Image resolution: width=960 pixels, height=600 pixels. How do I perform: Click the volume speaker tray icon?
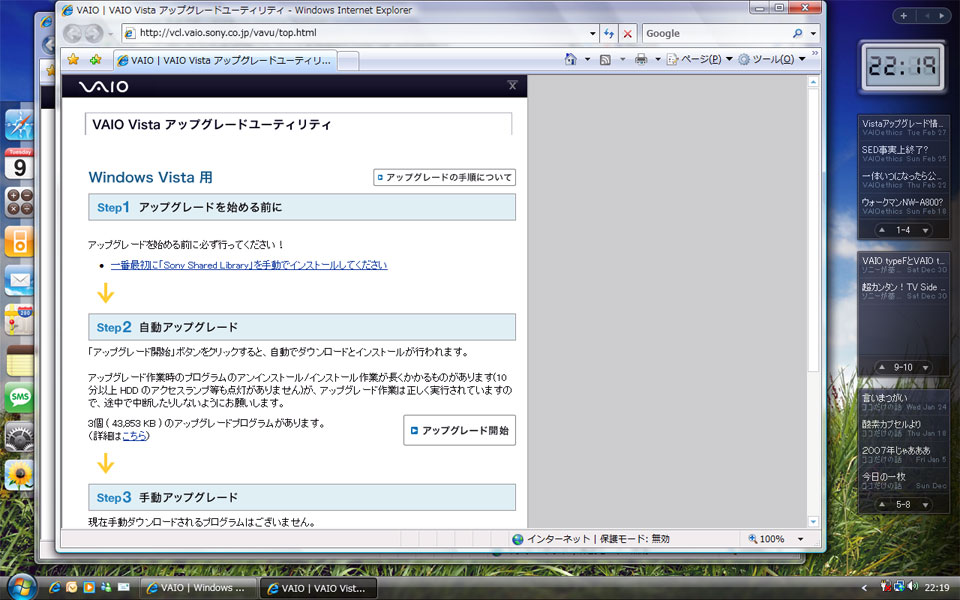(913, 587)
